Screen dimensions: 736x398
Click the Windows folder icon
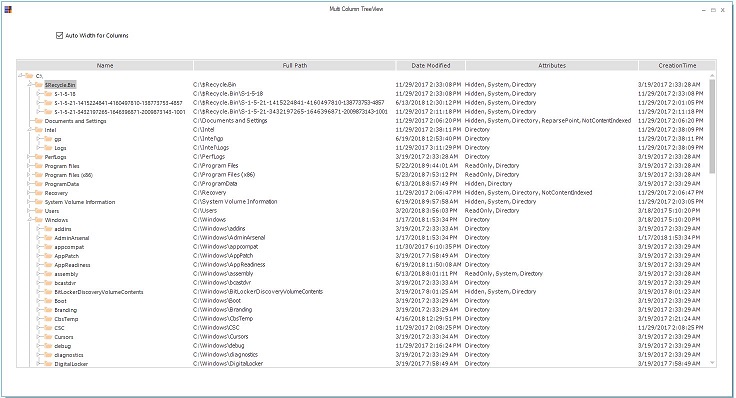[39, 220]
